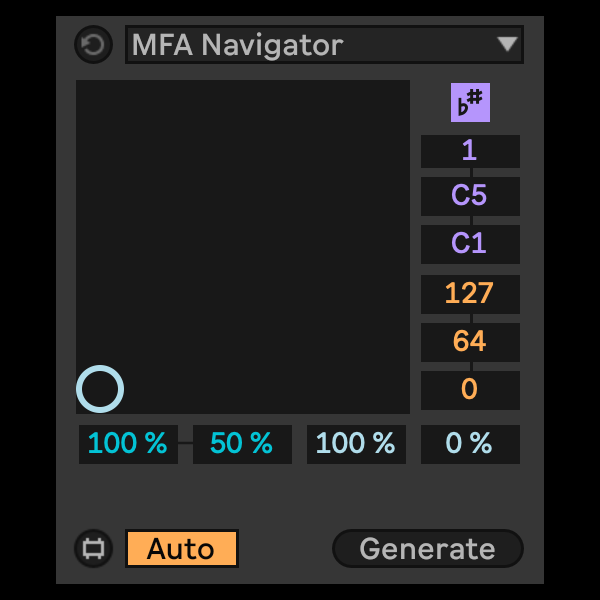This screenshot has height=600, width=600.
Task: Click the clip icon next to Auto
Action: click(94, 549)
